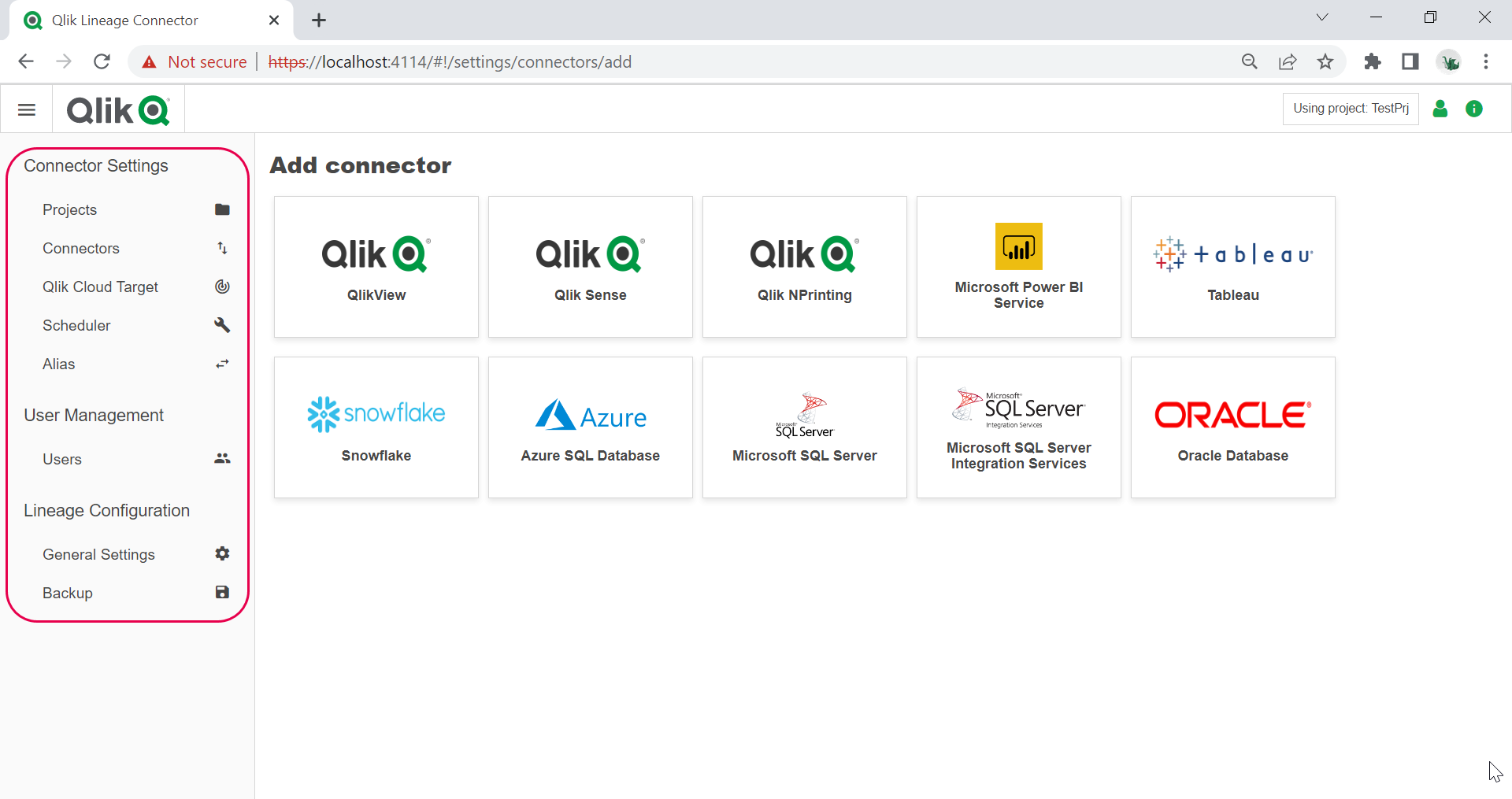Select the Qlik Cloud Target icon
This screenshot has width=1512, height=799.
point(222,287)
